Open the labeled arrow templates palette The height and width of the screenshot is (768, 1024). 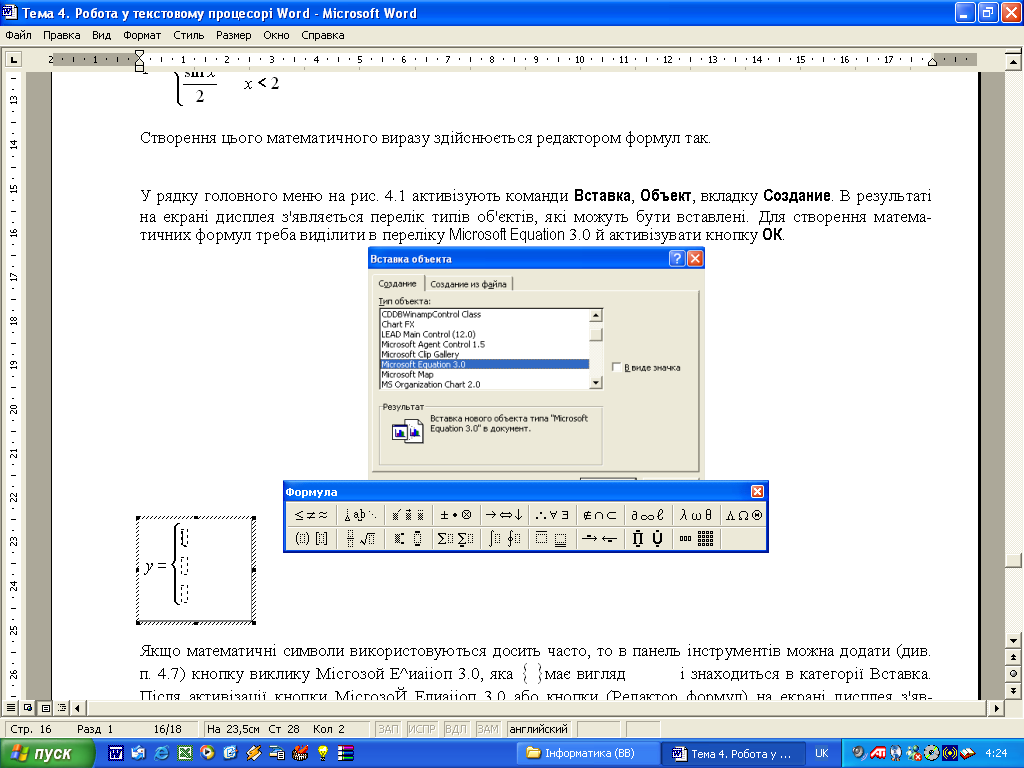600,539
